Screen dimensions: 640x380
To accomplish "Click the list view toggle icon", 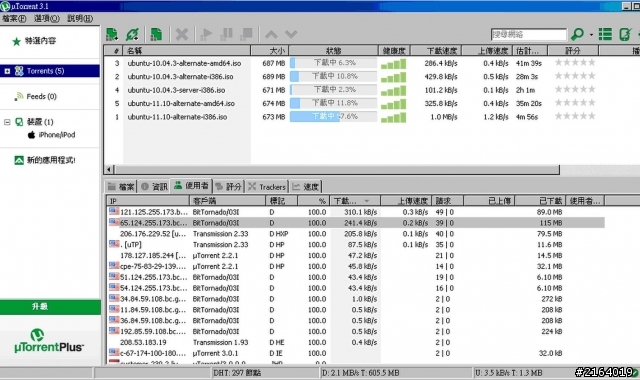I will [605, 34].
